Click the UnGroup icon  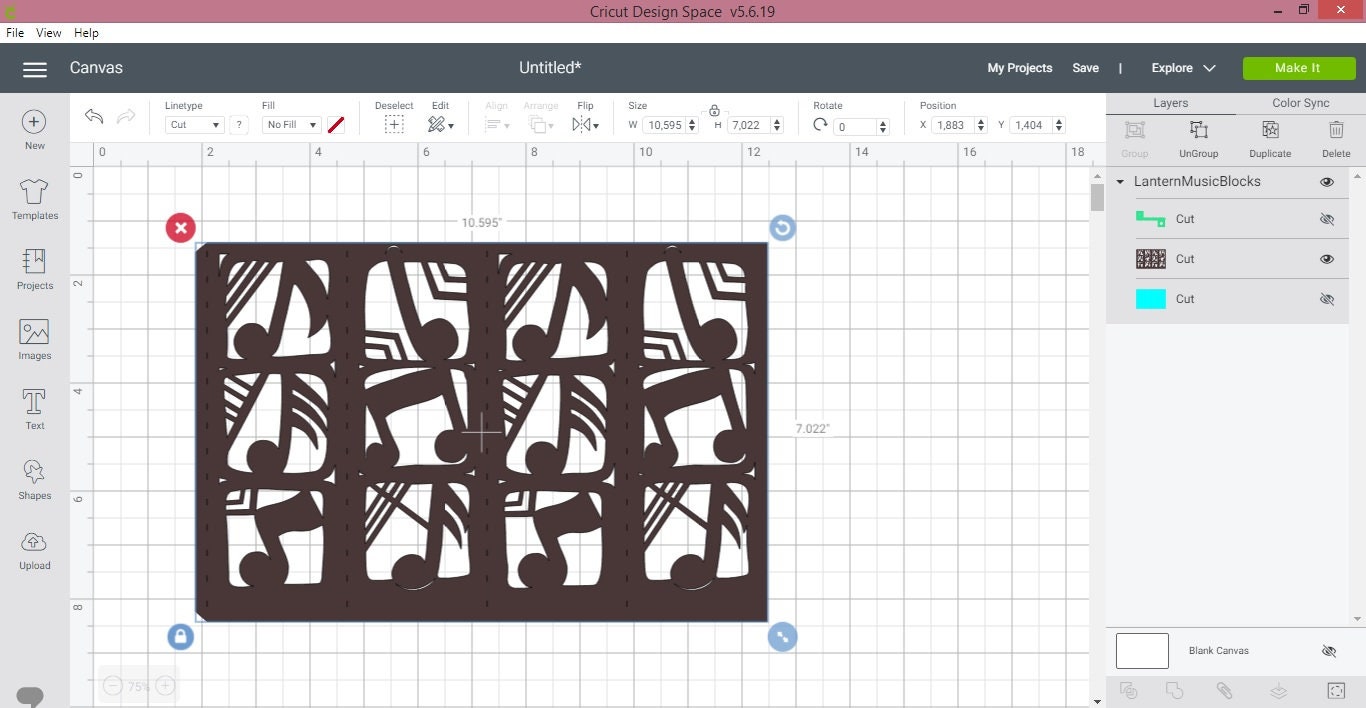pyautogui.click(x=1198, y=138)
